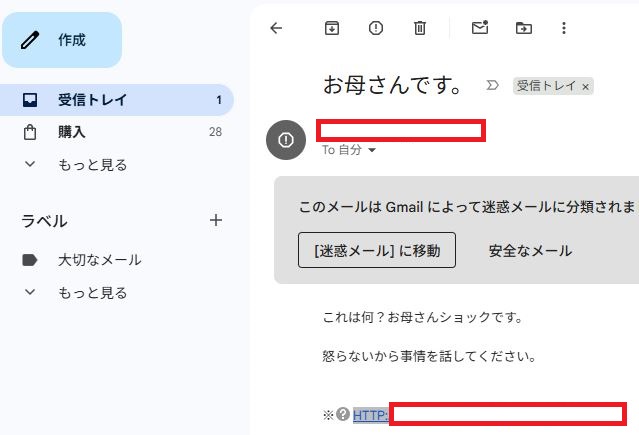Delete this email with trash icon
Viewport: 639px width, 435px height.
(421, 28)
